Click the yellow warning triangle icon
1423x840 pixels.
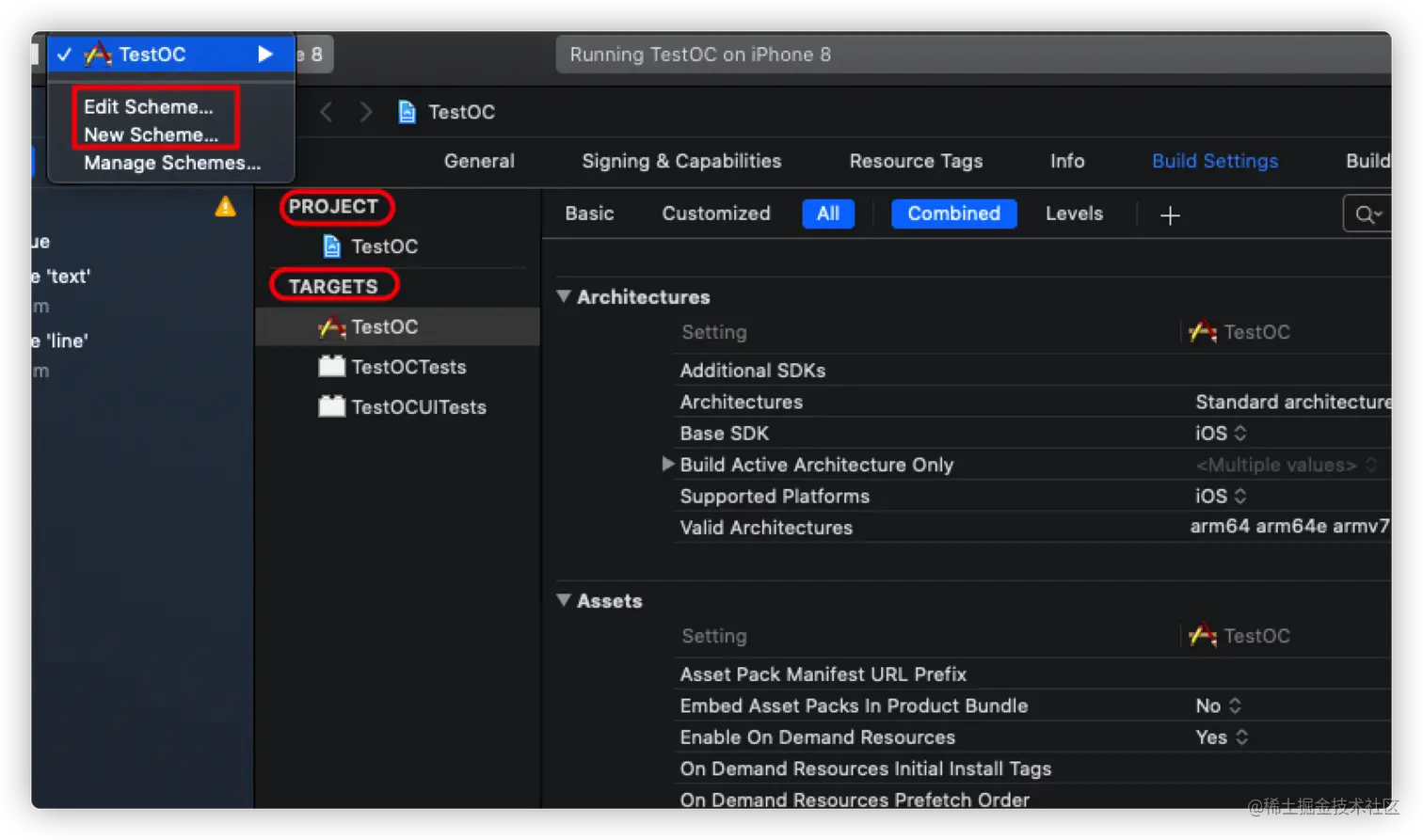225,206
